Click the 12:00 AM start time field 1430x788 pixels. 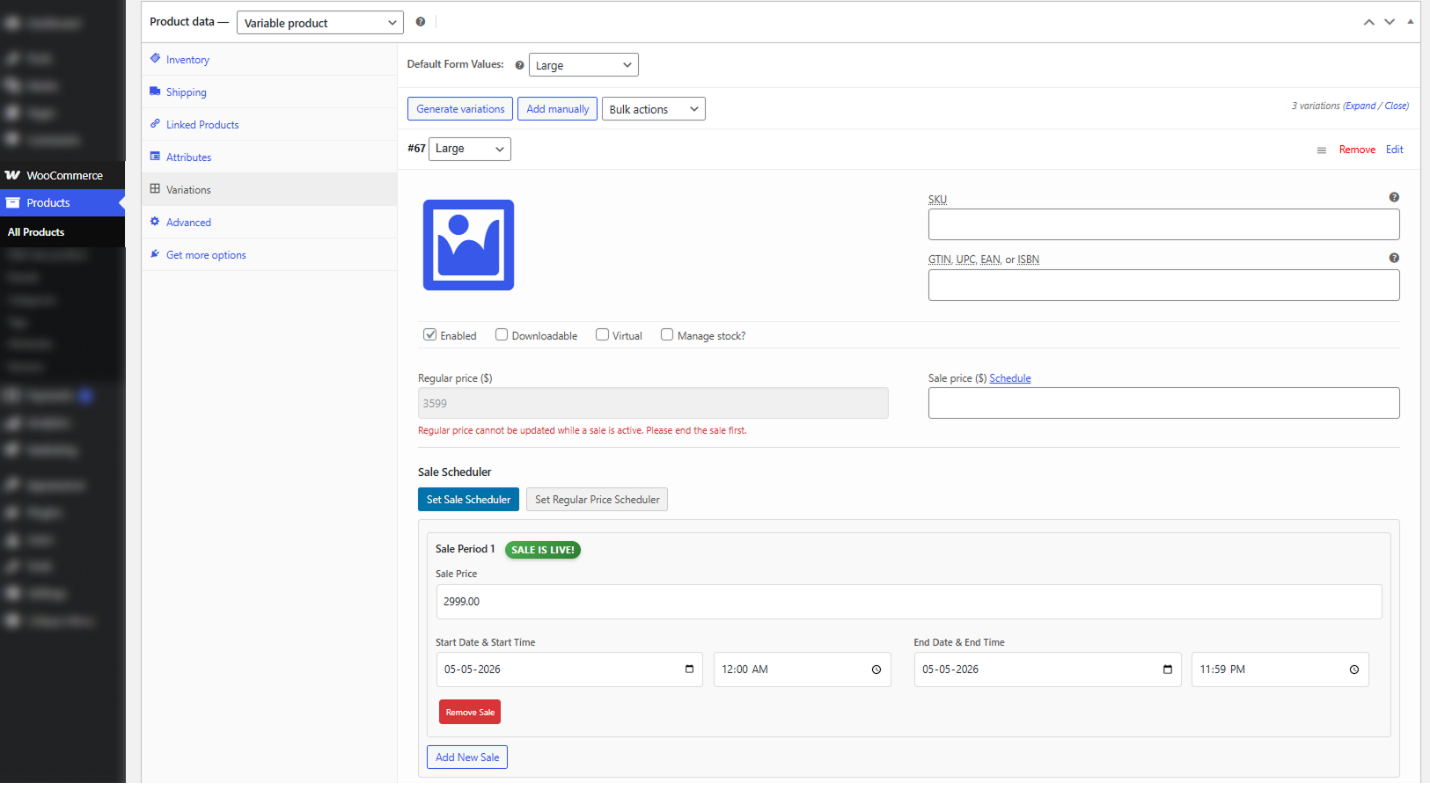[x=802, y=669]
